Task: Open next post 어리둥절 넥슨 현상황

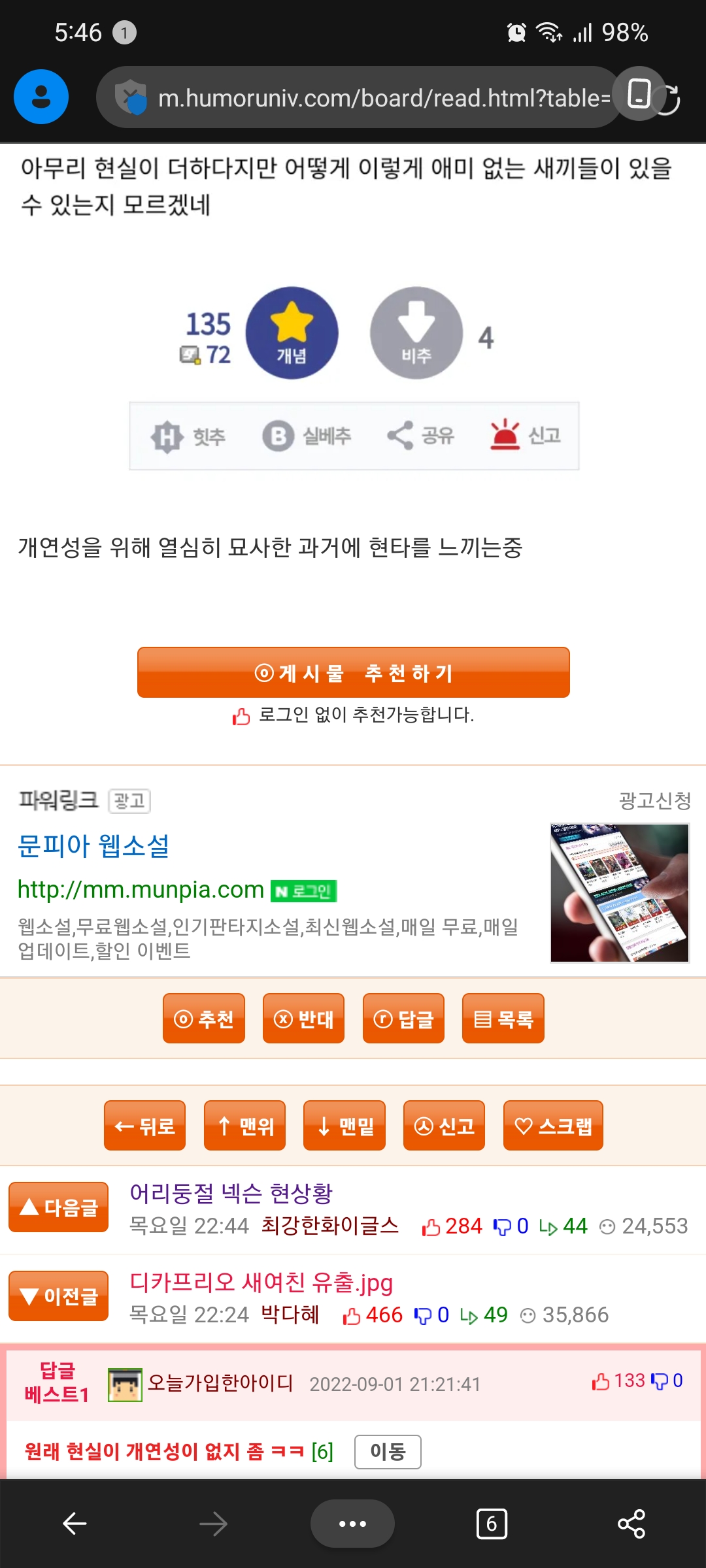Action: 231,1193
